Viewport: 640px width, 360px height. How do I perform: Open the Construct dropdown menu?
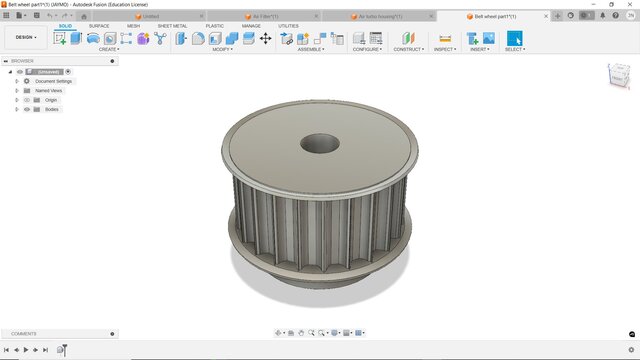pos(409,49)
